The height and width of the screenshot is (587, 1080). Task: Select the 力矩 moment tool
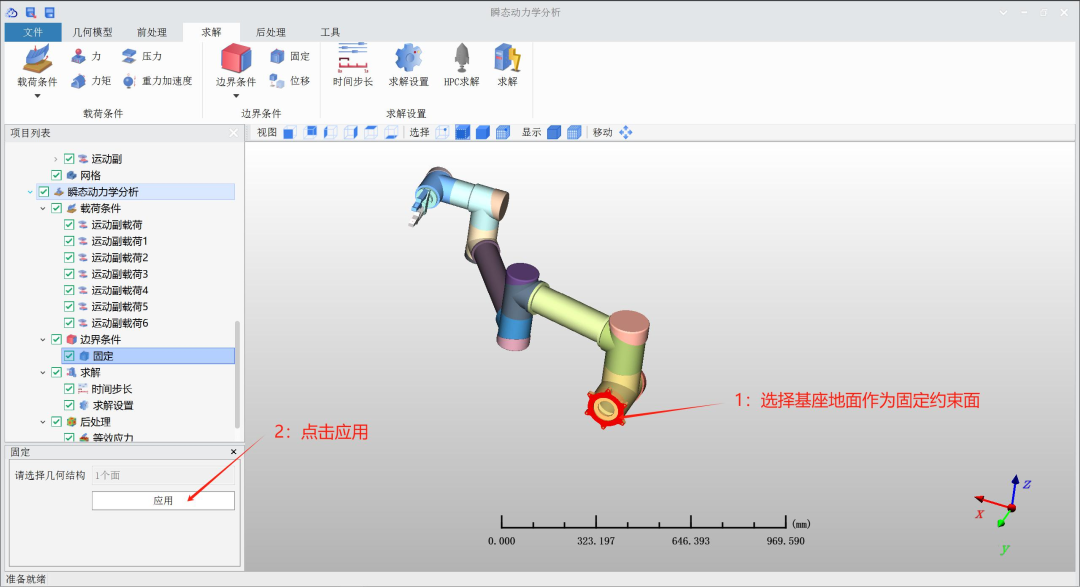click(91, 81)
